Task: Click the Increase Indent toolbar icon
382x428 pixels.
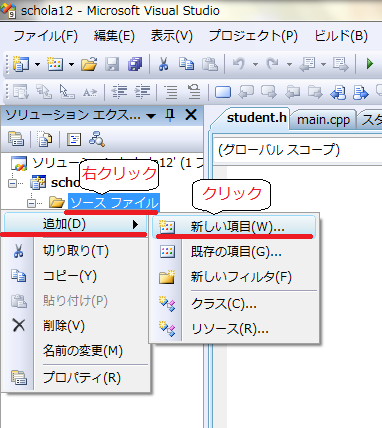Action: pyautogui.click(x=142, y=91)
